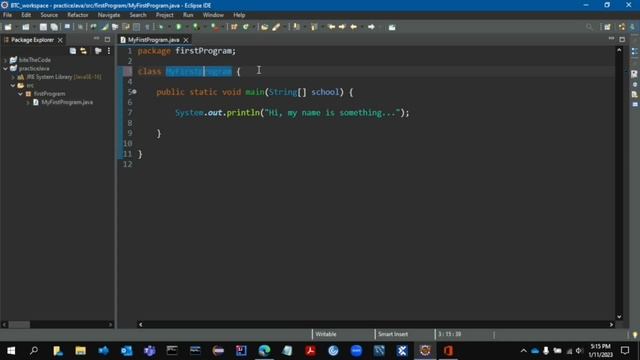Expand MyFirstProgram.java tree node arrow
Screen dimensions: 640x360
[x=27, y=102]
